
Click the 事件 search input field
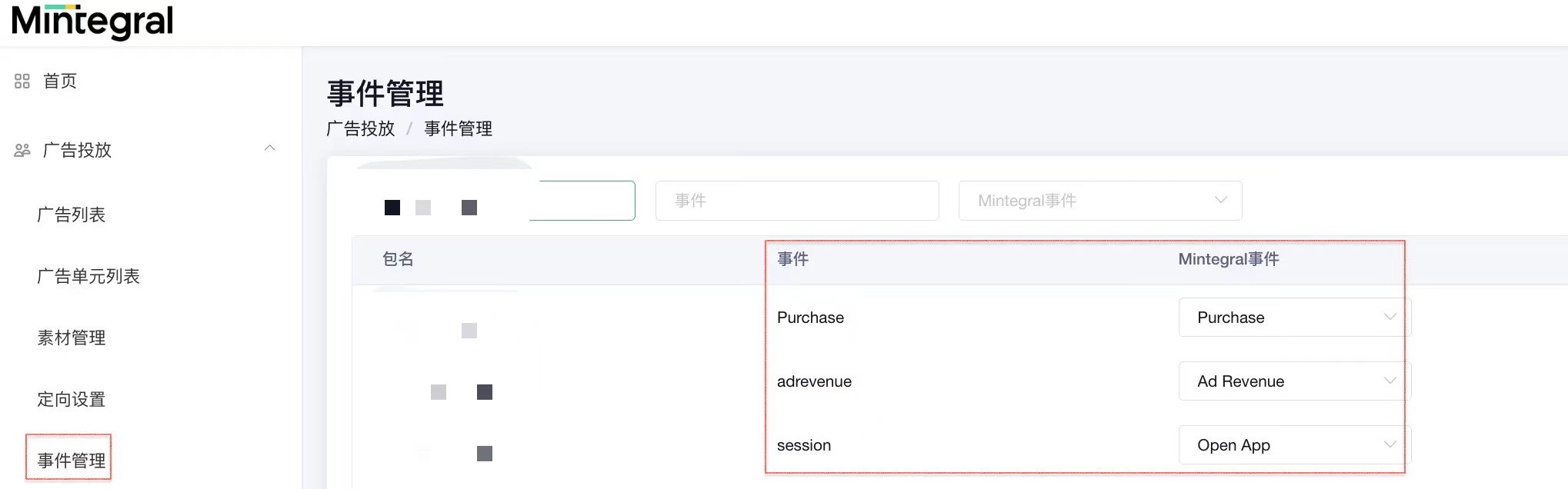pos(796,200)
